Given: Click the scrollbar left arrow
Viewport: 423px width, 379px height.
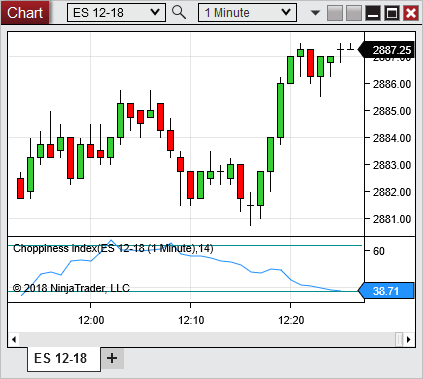Looking at the screenshot, I should 14,340.
